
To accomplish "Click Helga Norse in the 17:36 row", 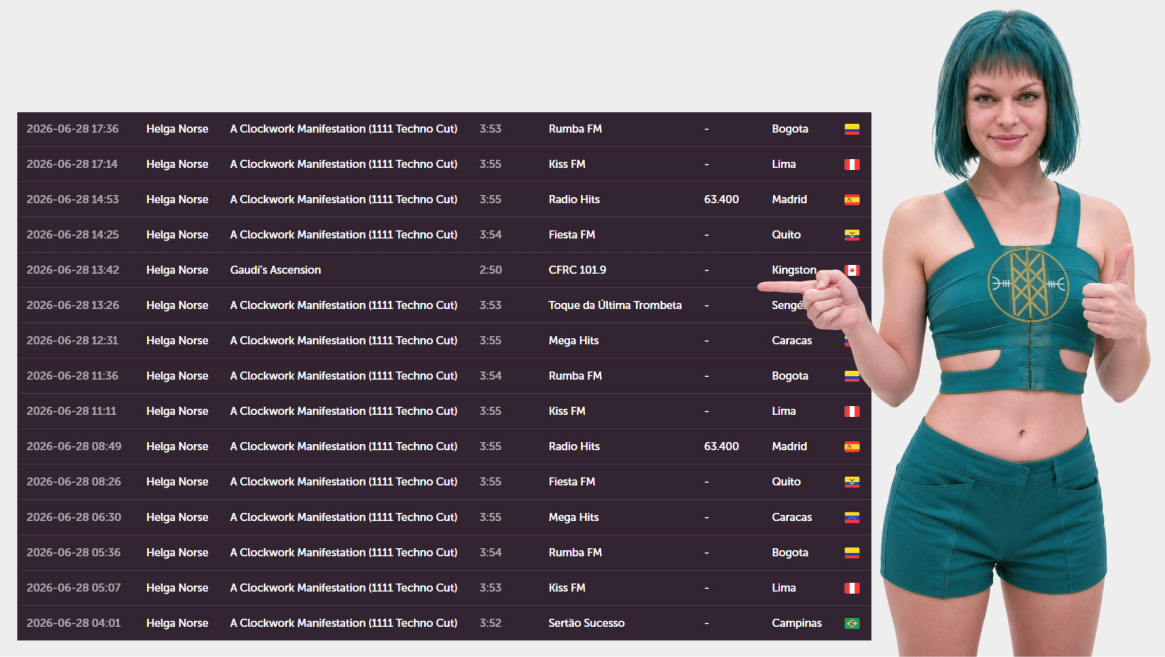I will pyautogui.click(x=177, y=129).
